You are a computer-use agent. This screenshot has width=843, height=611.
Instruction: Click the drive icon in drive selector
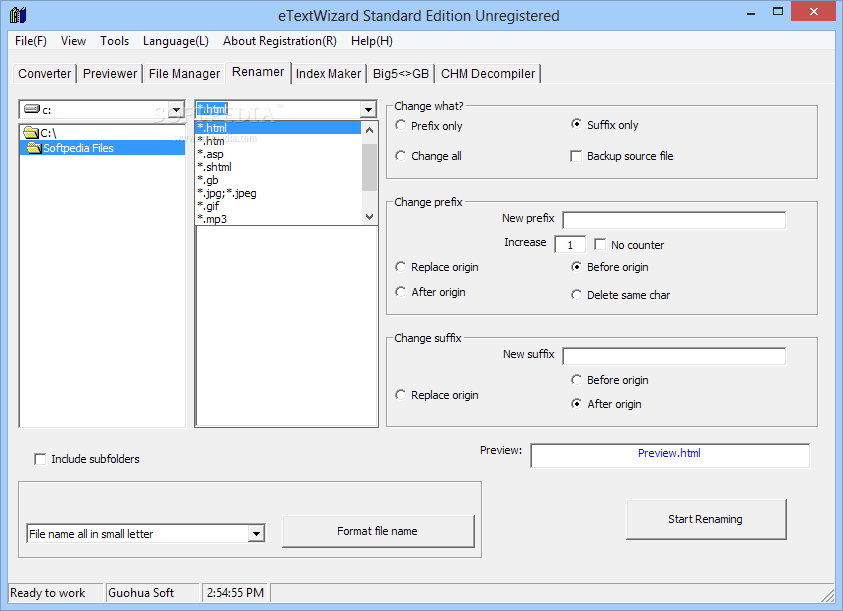32,109
